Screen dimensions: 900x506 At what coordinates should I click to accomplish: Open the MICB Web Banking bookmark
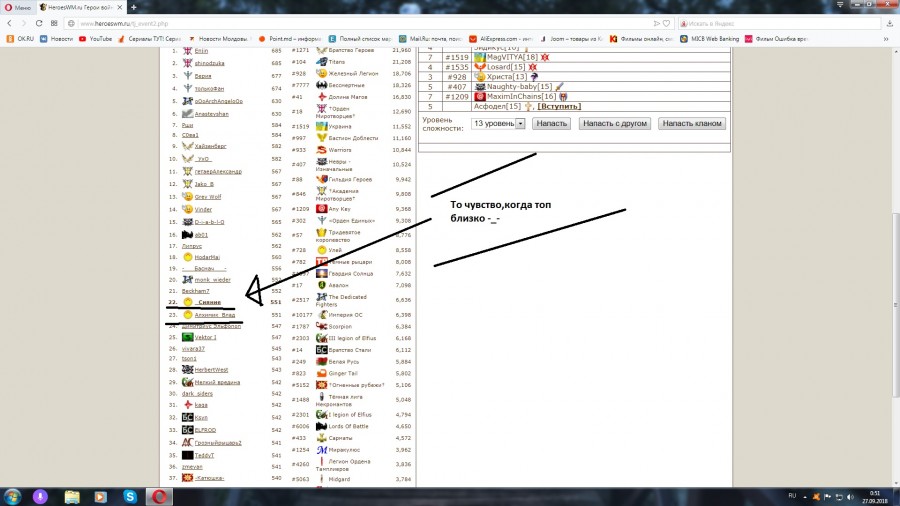709,39
